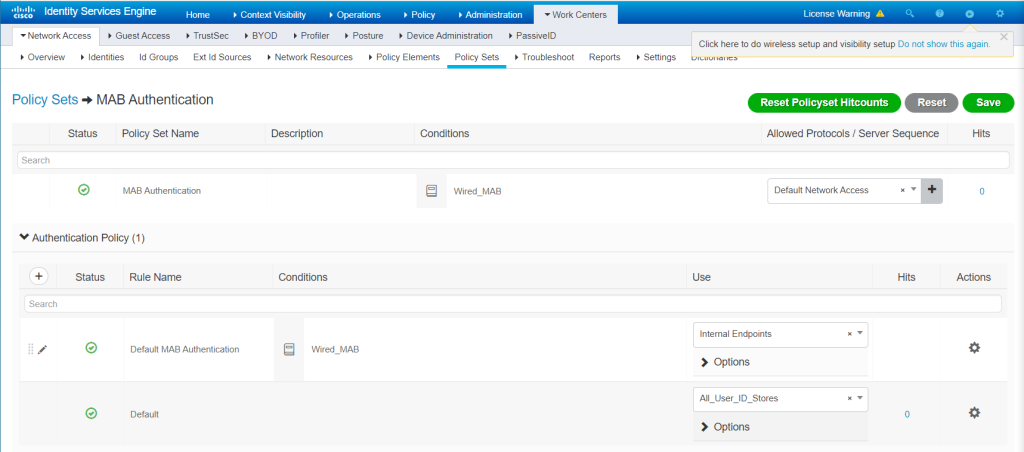This screenshot has height=452, width=1024.
Task: Open the help question mark icon
Action: pyautogui.click(x=940, y=13)
